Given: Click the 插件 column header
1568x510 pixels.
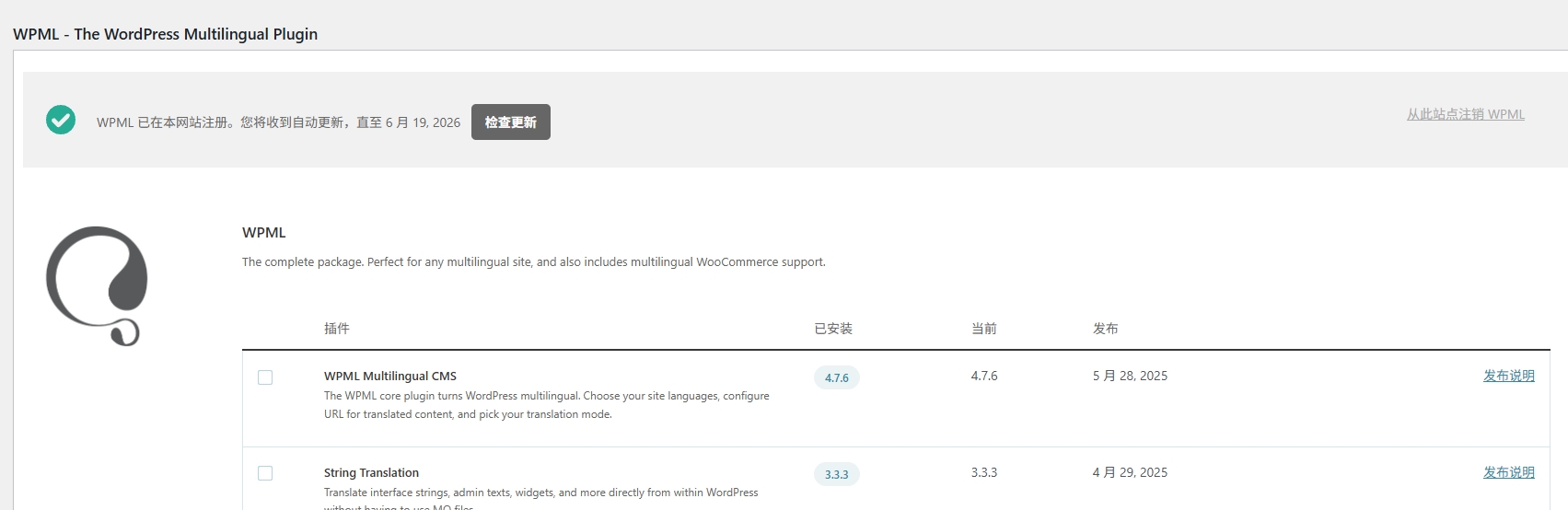Looking at the screenshot, I should coord(337,329).
